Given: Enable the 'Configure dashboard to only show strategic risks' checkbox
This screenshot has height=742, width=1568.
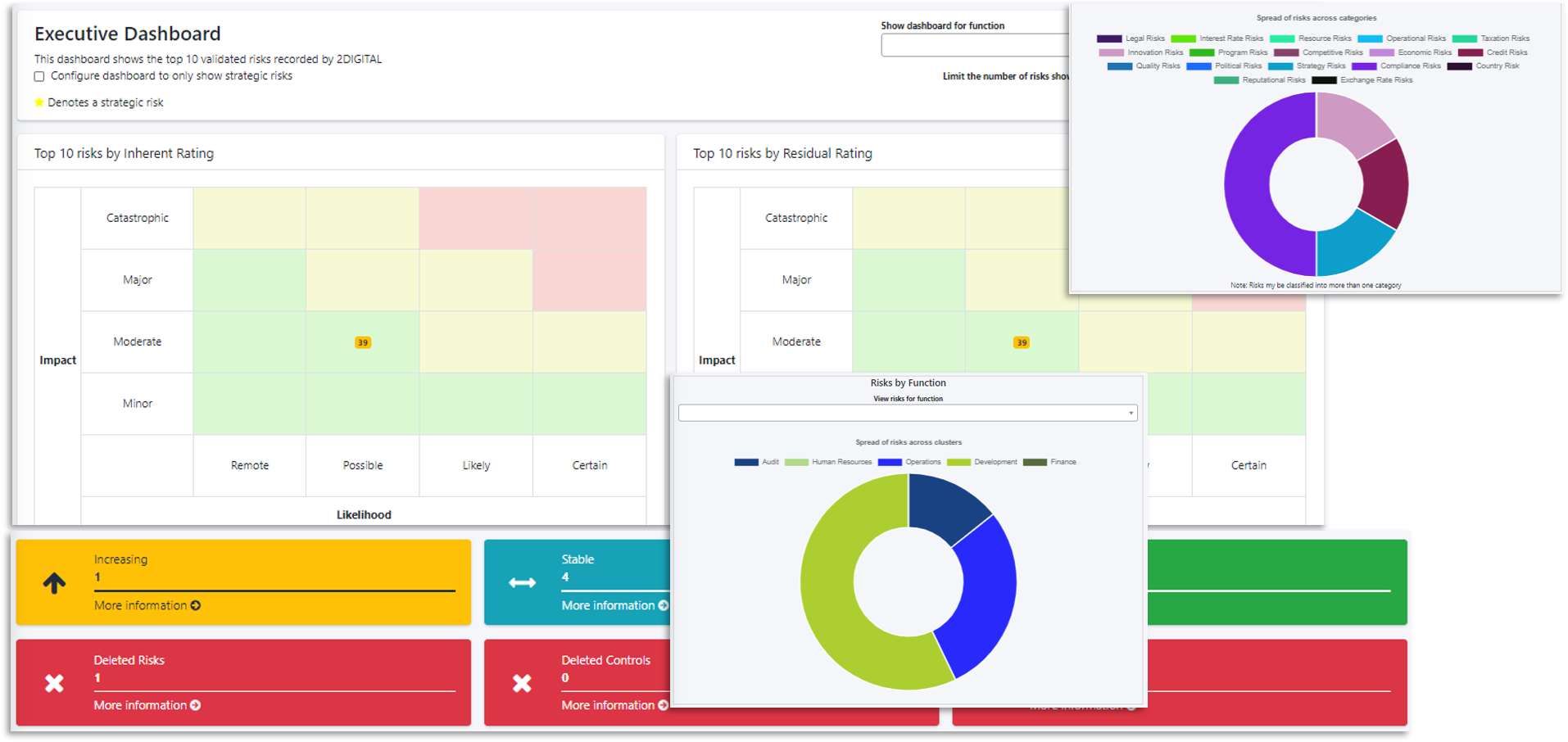Looking at the screenshot, I should point(39,75).
